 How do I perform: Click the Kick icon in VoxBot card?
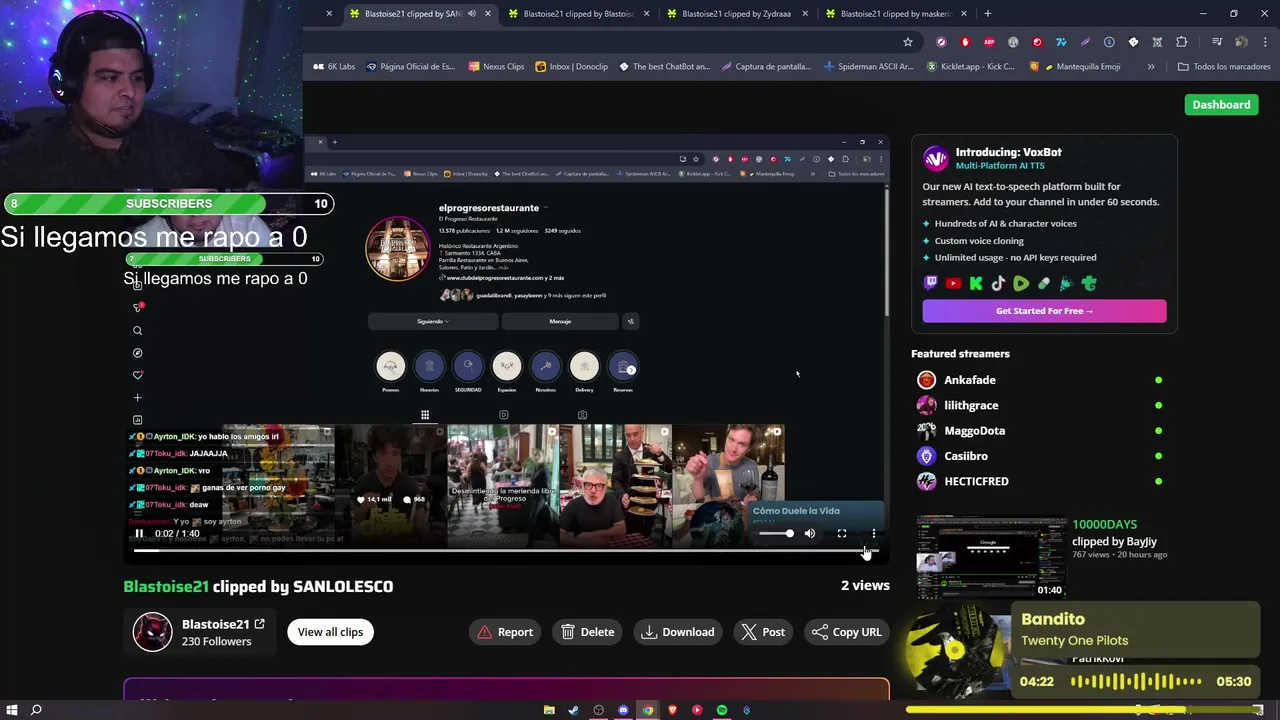976,284
